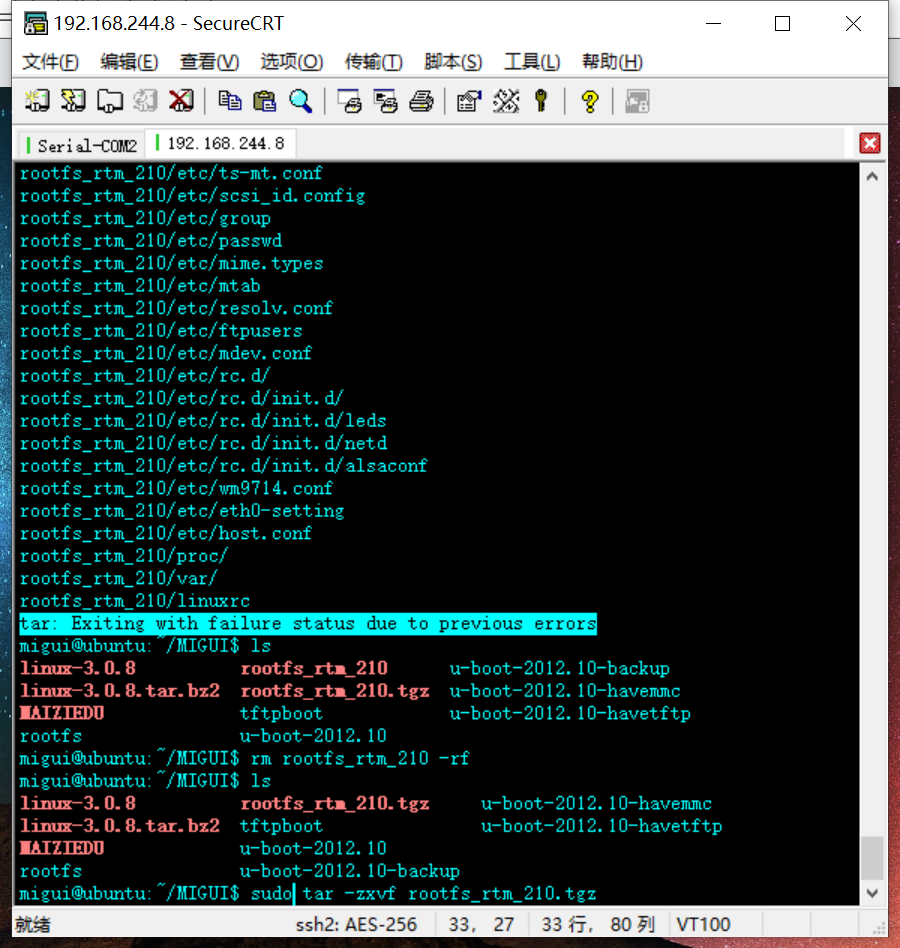Click the printer icon in toolbar
Image resolution: width=900 pixels, height=948 pixels.
click(421, 101)
